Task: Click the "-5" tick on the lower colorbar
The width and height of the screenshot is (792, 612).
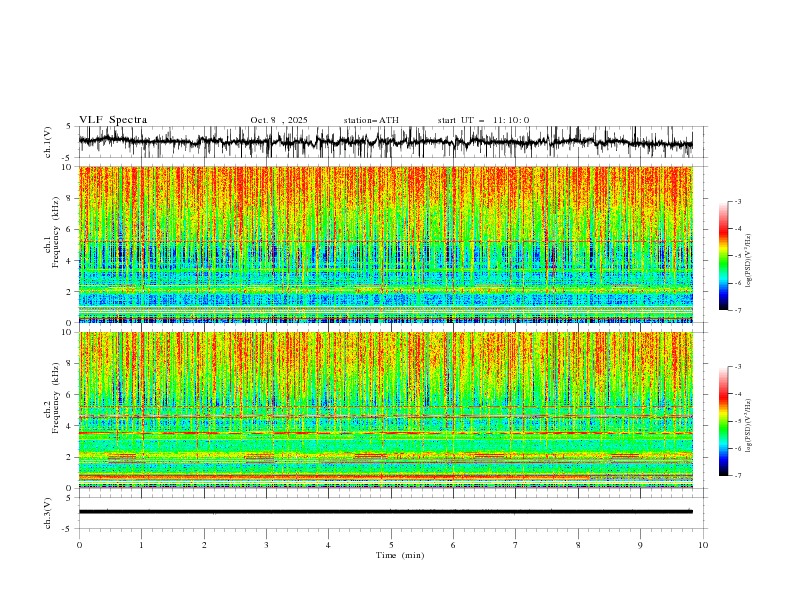Action: (738, 421)
